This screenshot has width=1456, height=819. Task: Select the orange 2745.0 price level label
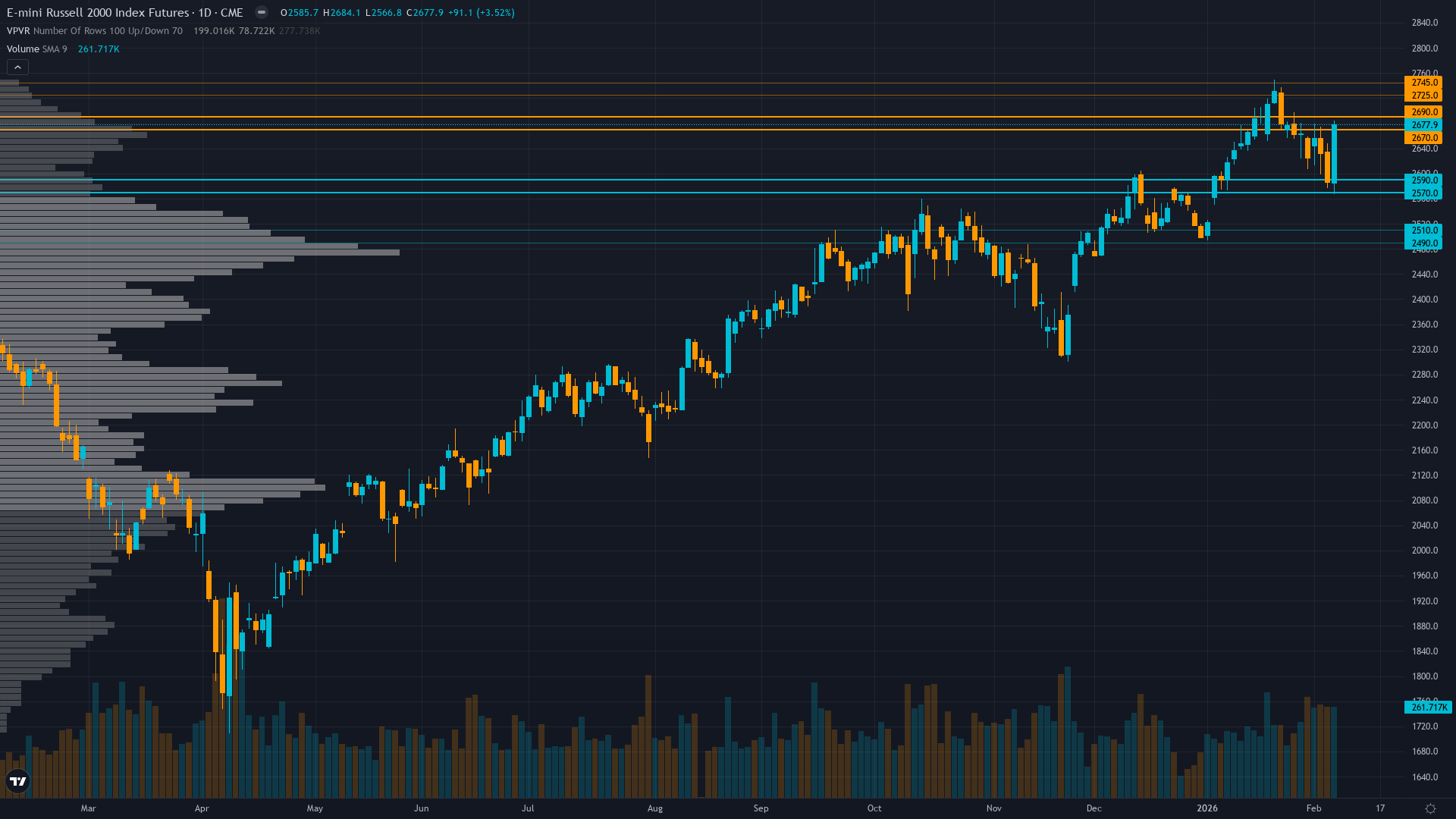(1424, 81)
